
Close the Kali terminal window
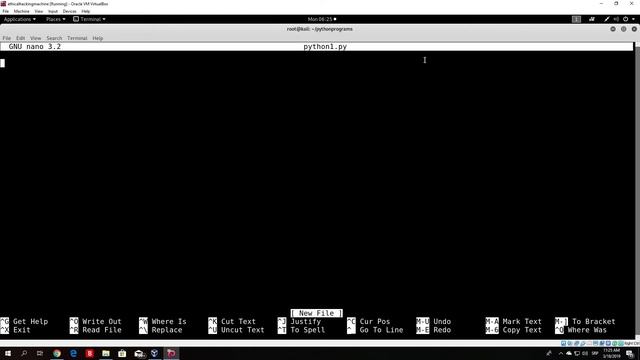[634, 29]
